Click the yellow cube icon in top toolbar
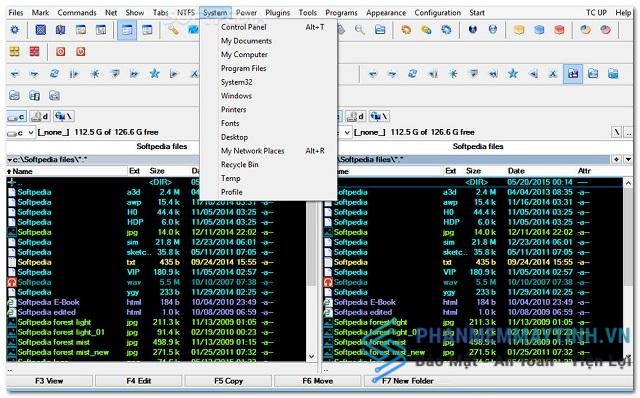Viewport: 640px width, 398px height. click(x=519, y=30)
